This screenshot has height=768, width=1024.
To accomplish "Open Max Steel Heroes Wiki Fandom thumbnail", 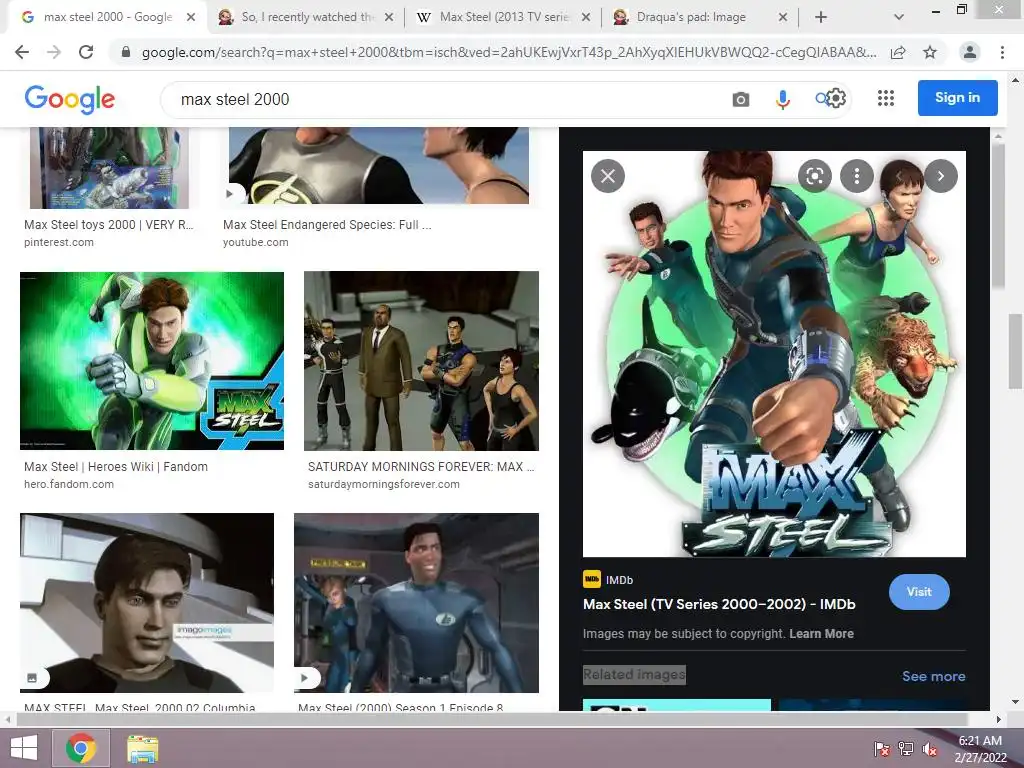I will pos(152,360).
